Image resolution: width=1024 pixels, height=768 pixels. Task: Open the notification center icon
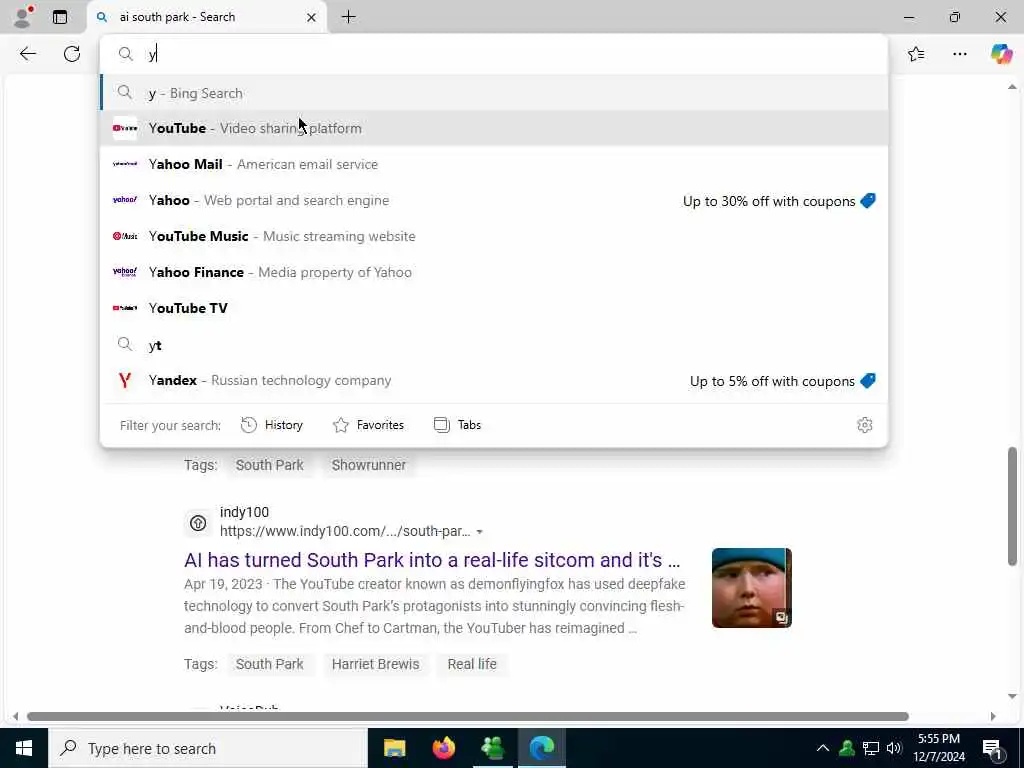pyautogui.click(x=992, y=748)
